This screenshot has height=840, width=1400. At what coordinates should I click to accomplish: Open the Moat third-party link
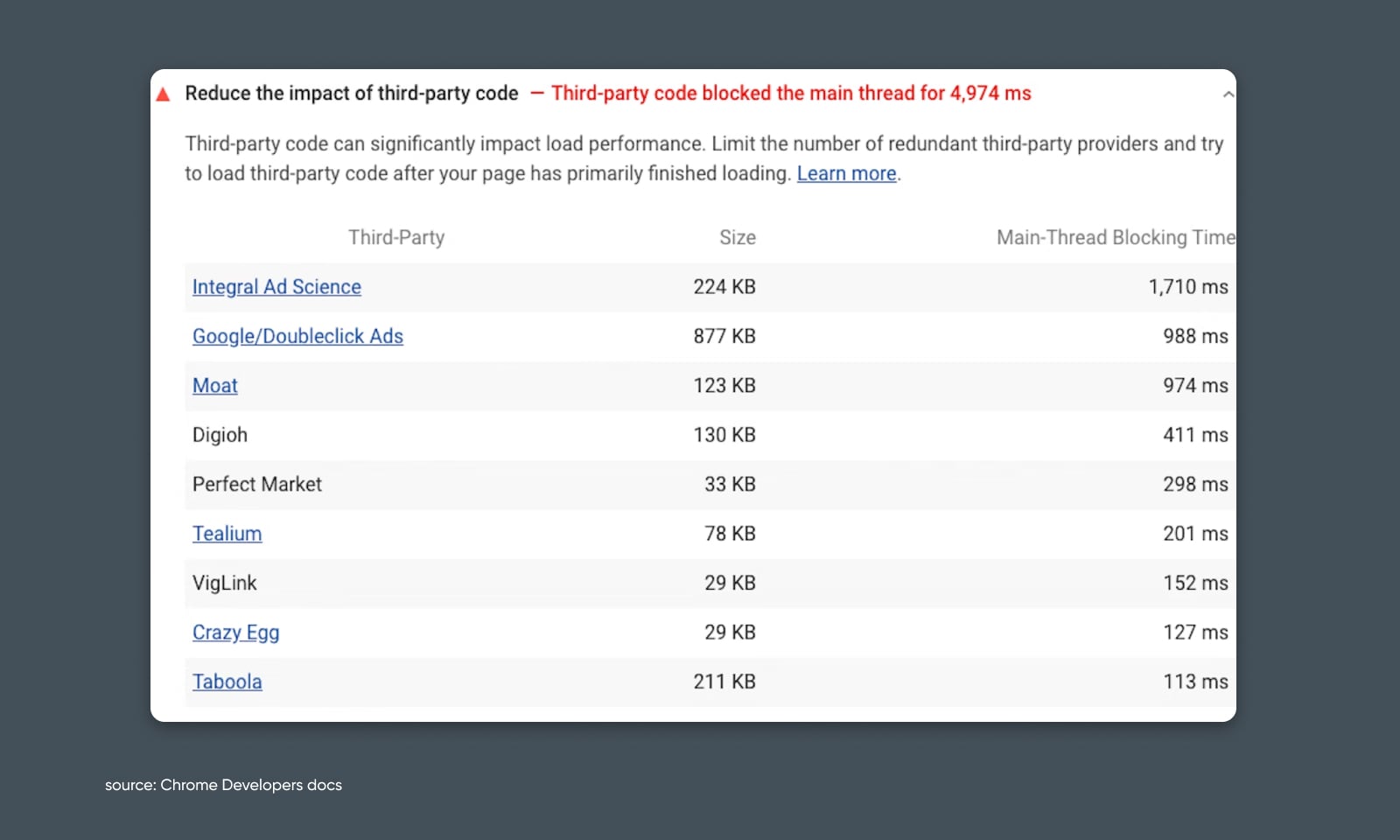[215, 386]
